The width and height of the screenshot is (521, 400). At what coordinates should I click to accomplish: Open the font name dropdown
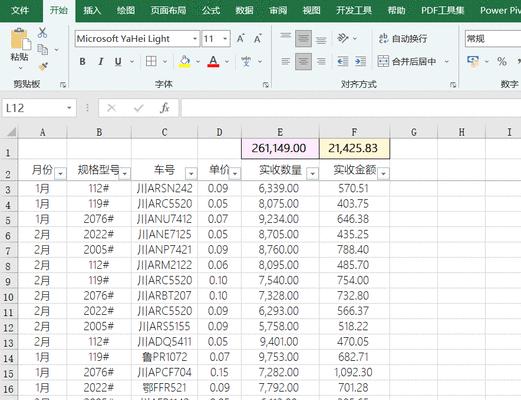(x=195, y=39)
